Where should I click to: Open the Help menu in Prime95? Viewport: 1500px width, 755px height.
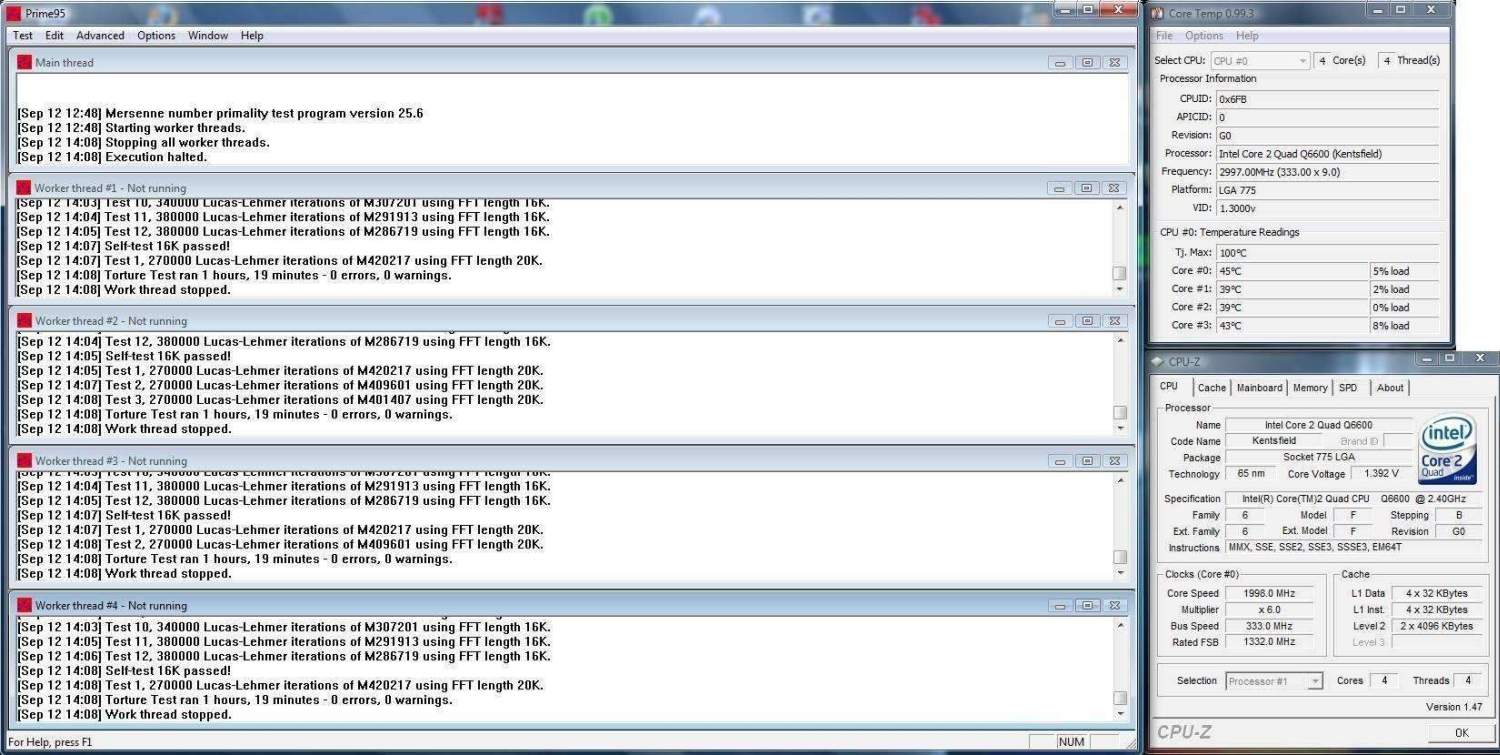(252, 35)
